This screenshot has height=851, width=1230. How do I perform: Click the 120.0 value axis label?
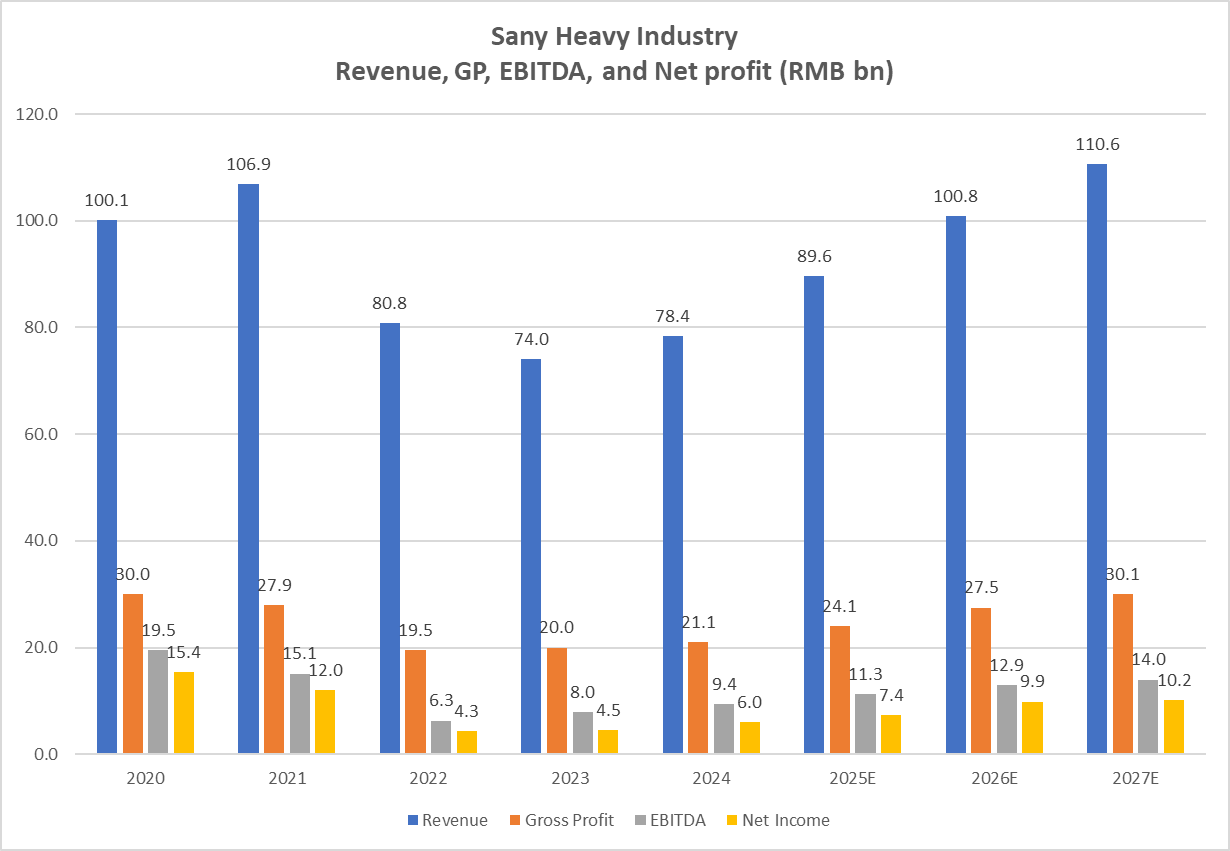(39, 114)
